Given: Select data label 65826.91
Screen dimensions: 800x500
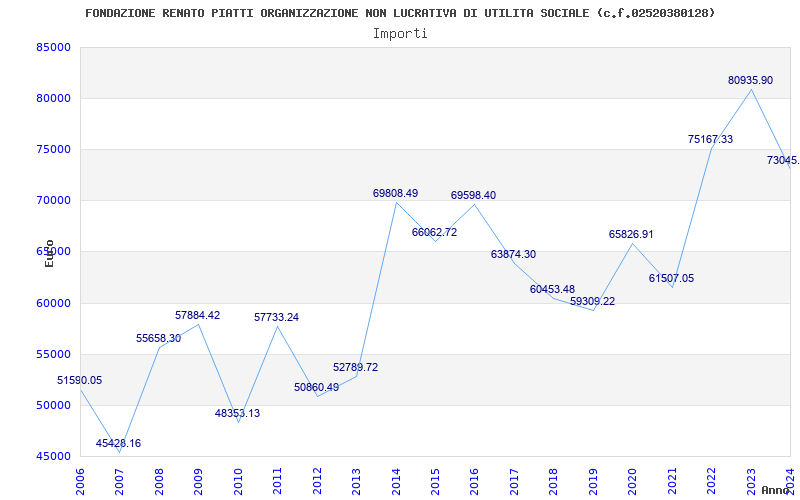Looking at the screenshot, I should 631,234.
